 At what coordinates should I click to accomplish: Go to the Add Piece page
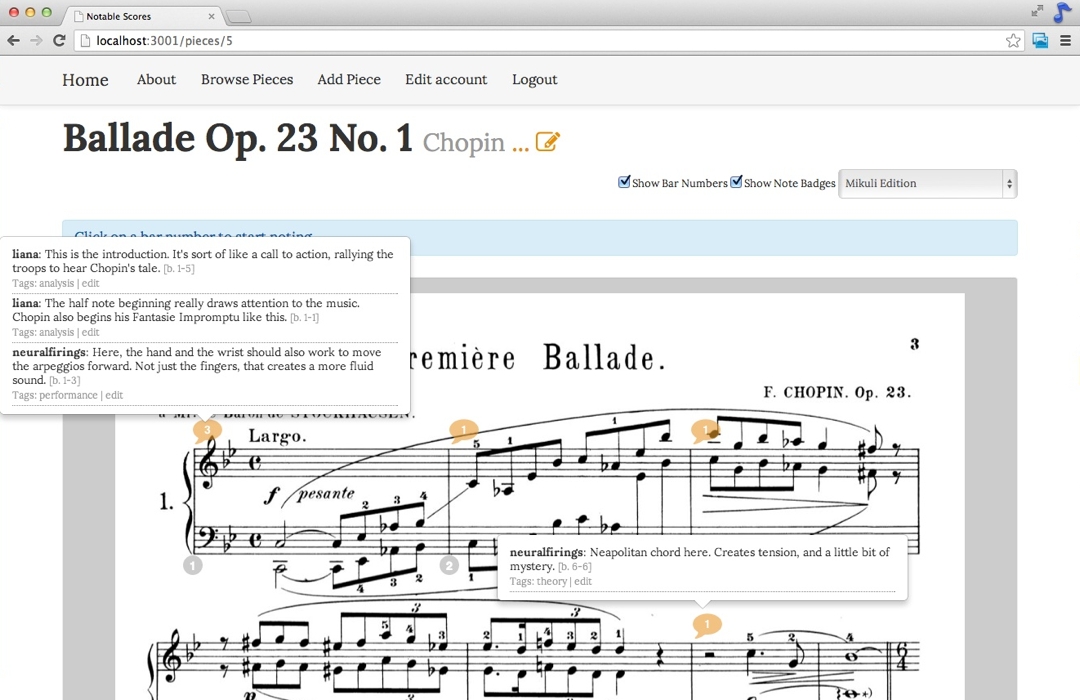[x=349, y=80]
